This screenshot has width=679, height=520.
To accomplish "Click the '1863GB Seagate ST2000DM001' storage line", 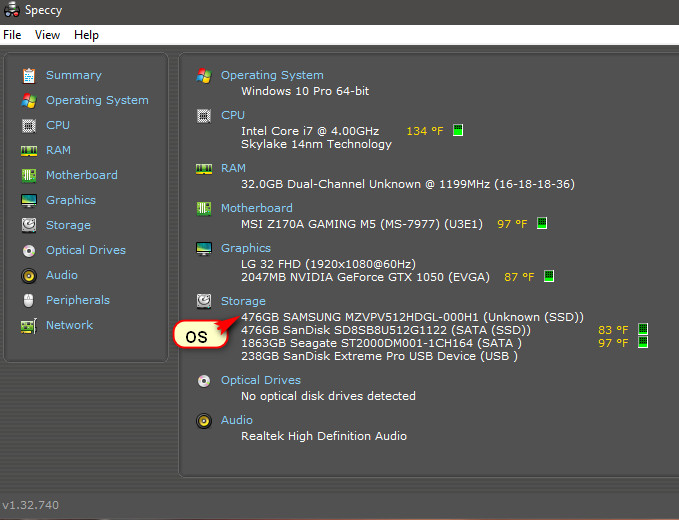I will pyautogui.click(x=381, y=343).
